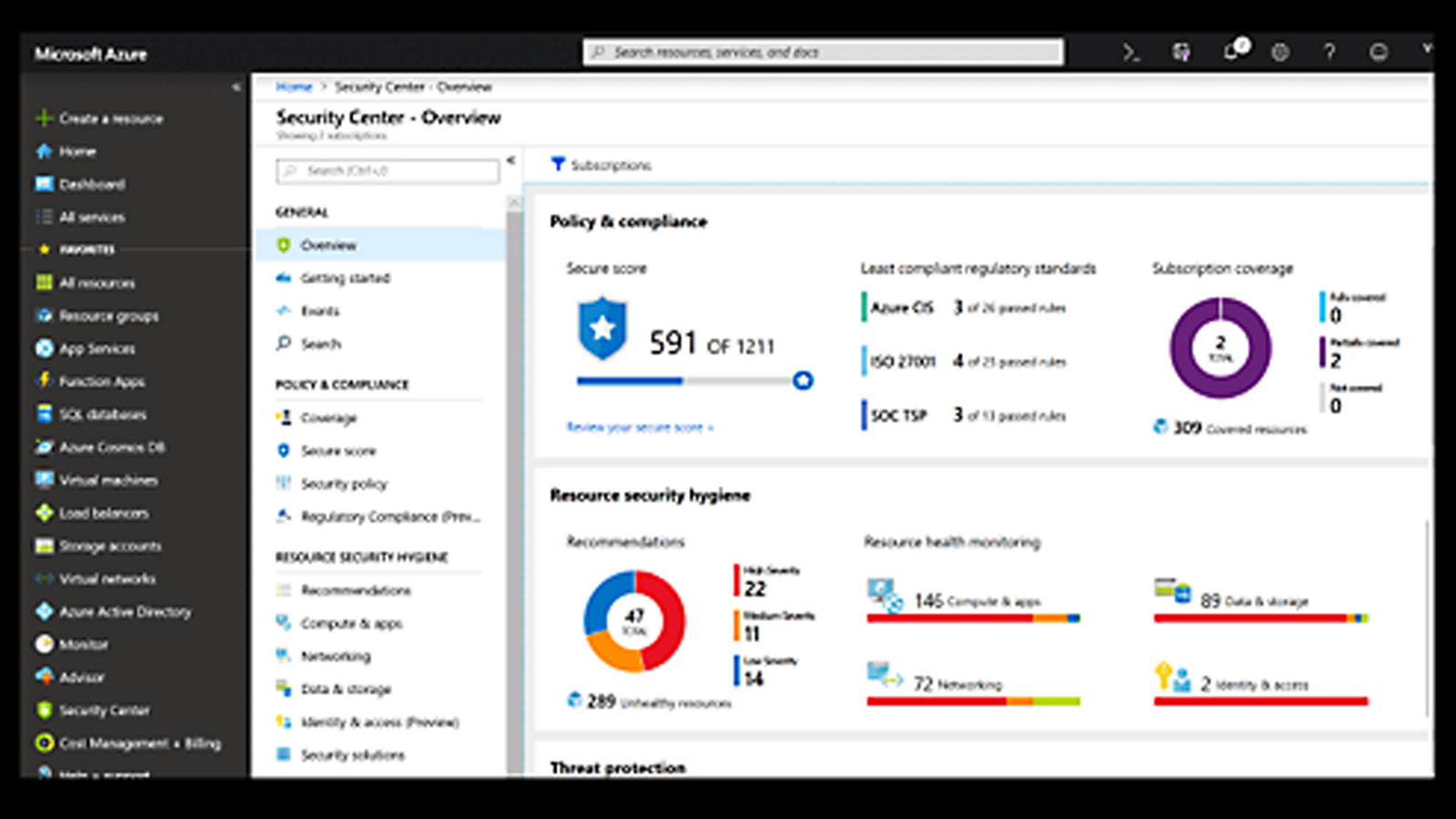The width and height of the screenshot is (1456, 819).
Task: Click the secure score progress bar handle
Action: click(x=802, y=381)
